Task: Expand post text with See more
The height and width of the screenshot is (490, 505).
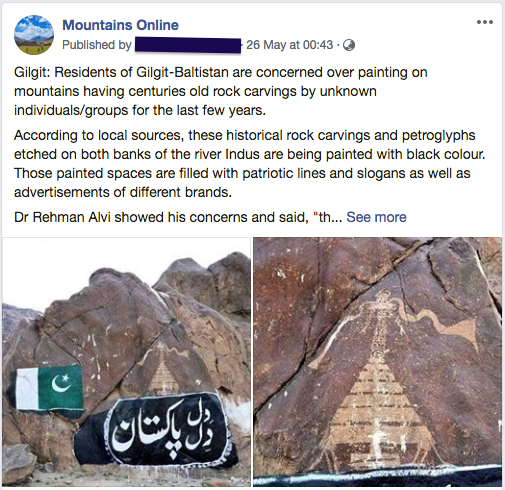Action: coord(376,217)
